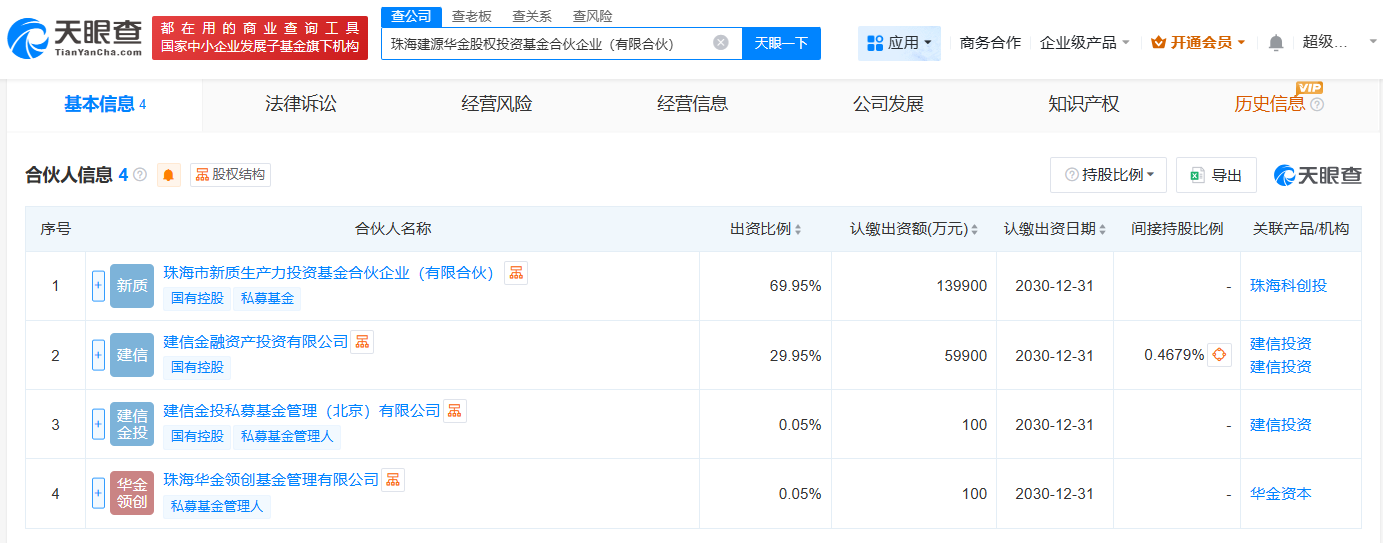Open the 珠海科创投 related link

(1288, 286)
